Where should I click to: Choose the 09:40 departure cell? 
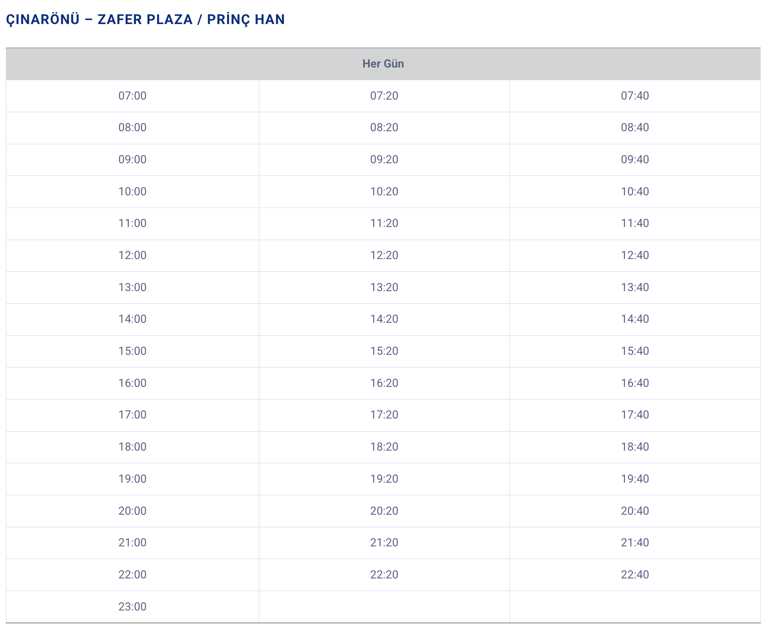(x=635, y=160)
